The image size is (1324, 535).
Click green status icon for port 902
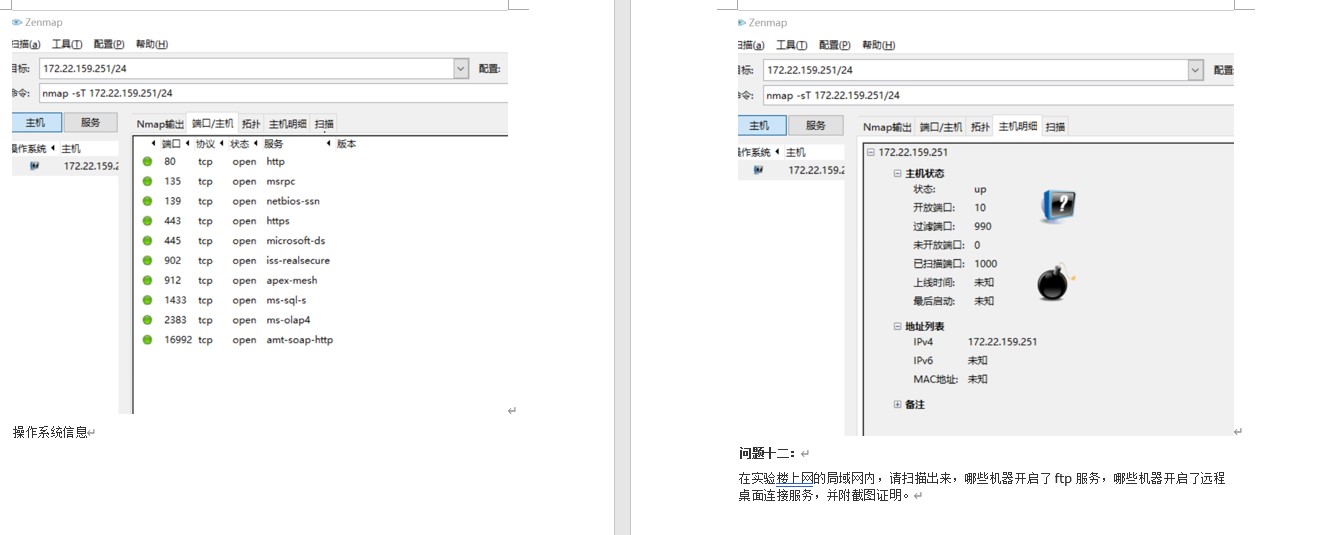pyautogui.click(x=147, y=260)
